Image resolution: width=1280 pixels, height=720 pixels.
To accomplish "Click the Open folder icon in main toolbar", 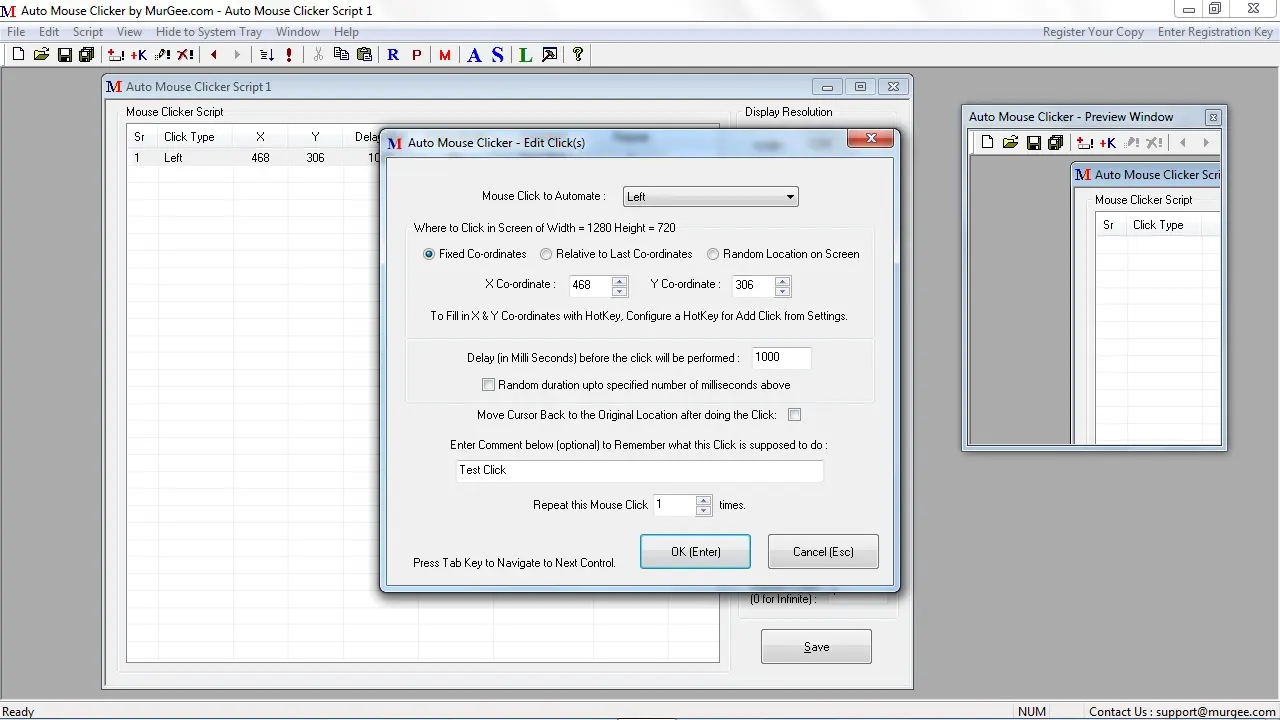I will [x=41, y=55].
